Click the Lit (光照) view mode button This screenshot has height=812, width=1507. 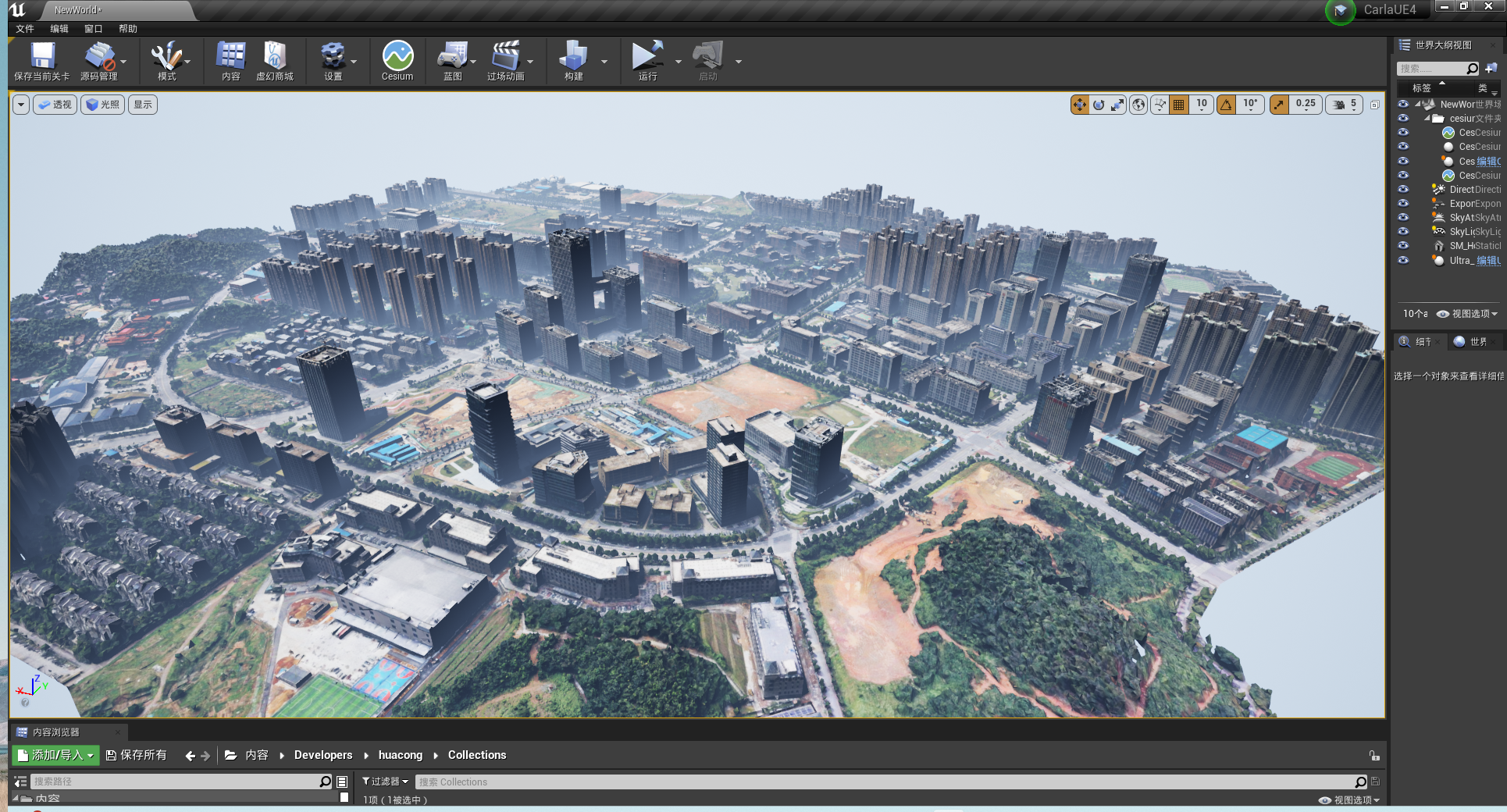point(102,105)
